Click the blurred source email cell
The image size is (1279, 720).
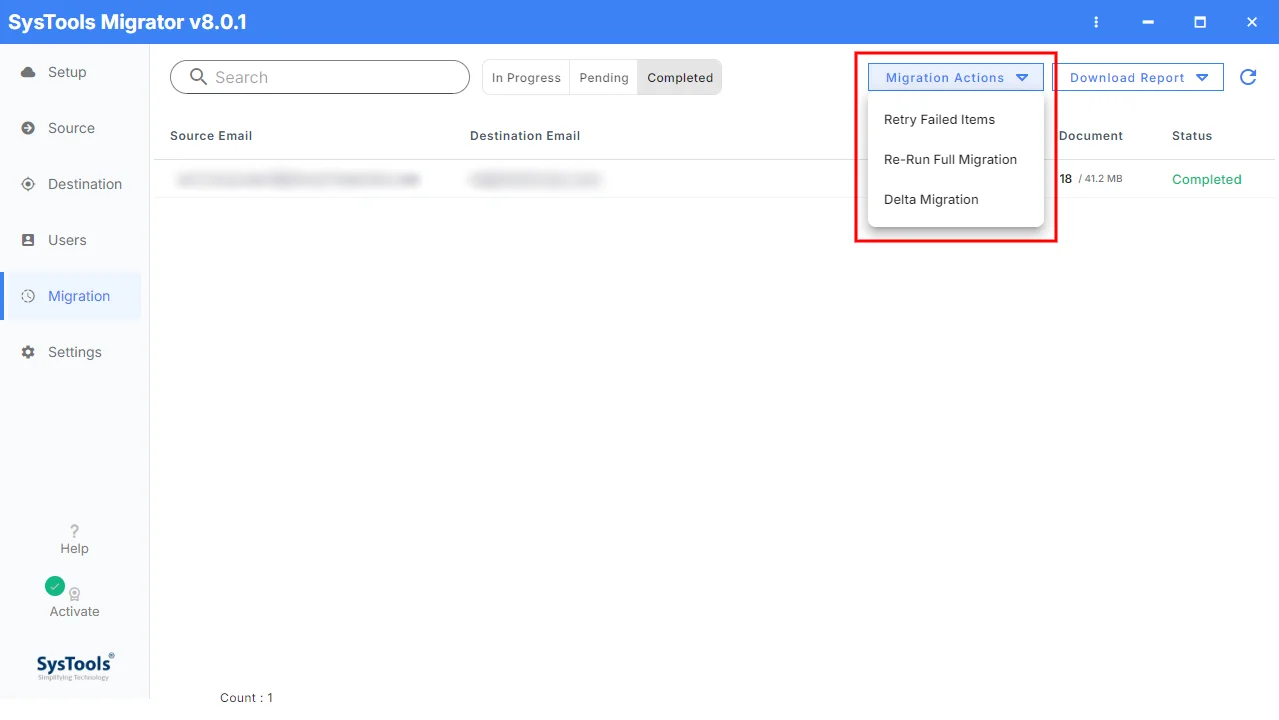tap(298, 180)
